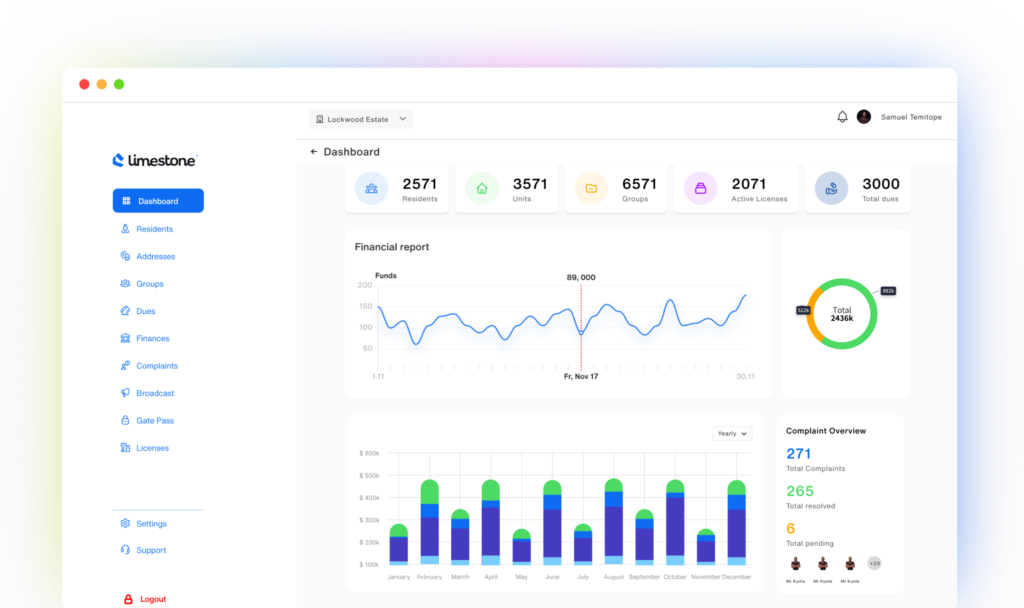Change the chart period via Yearly dropdown
This screenshot has width=1024, height=608.
pyautogui.click(x=731, y=433)
